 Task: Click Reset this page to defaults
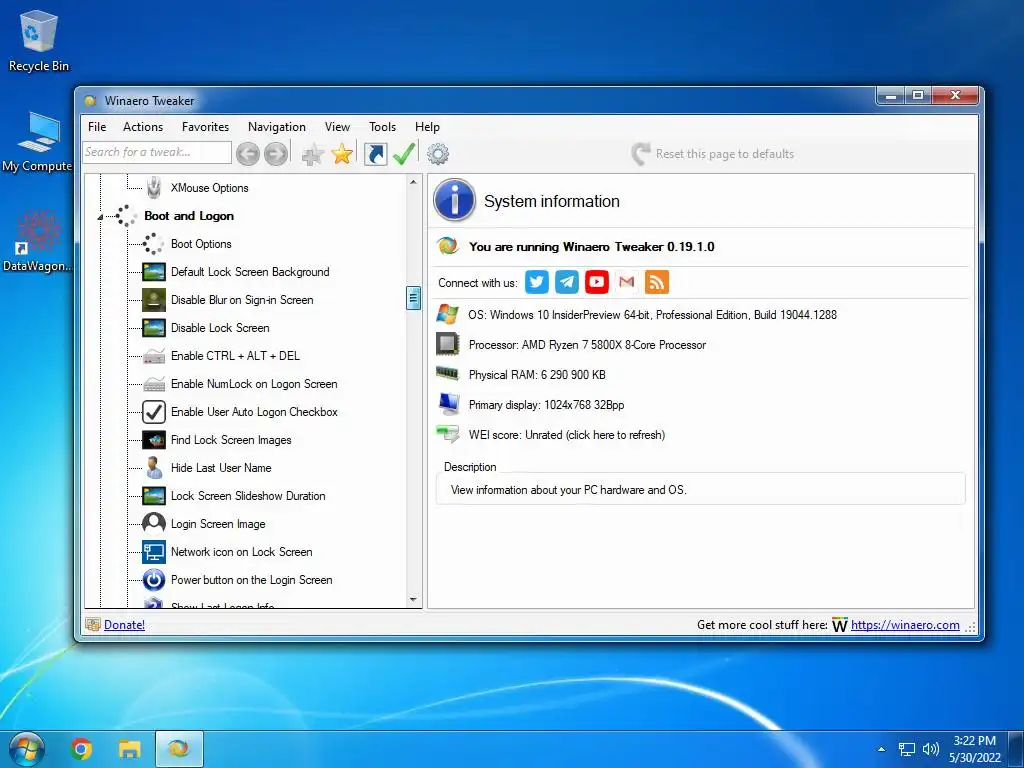[x=712, y=154]
